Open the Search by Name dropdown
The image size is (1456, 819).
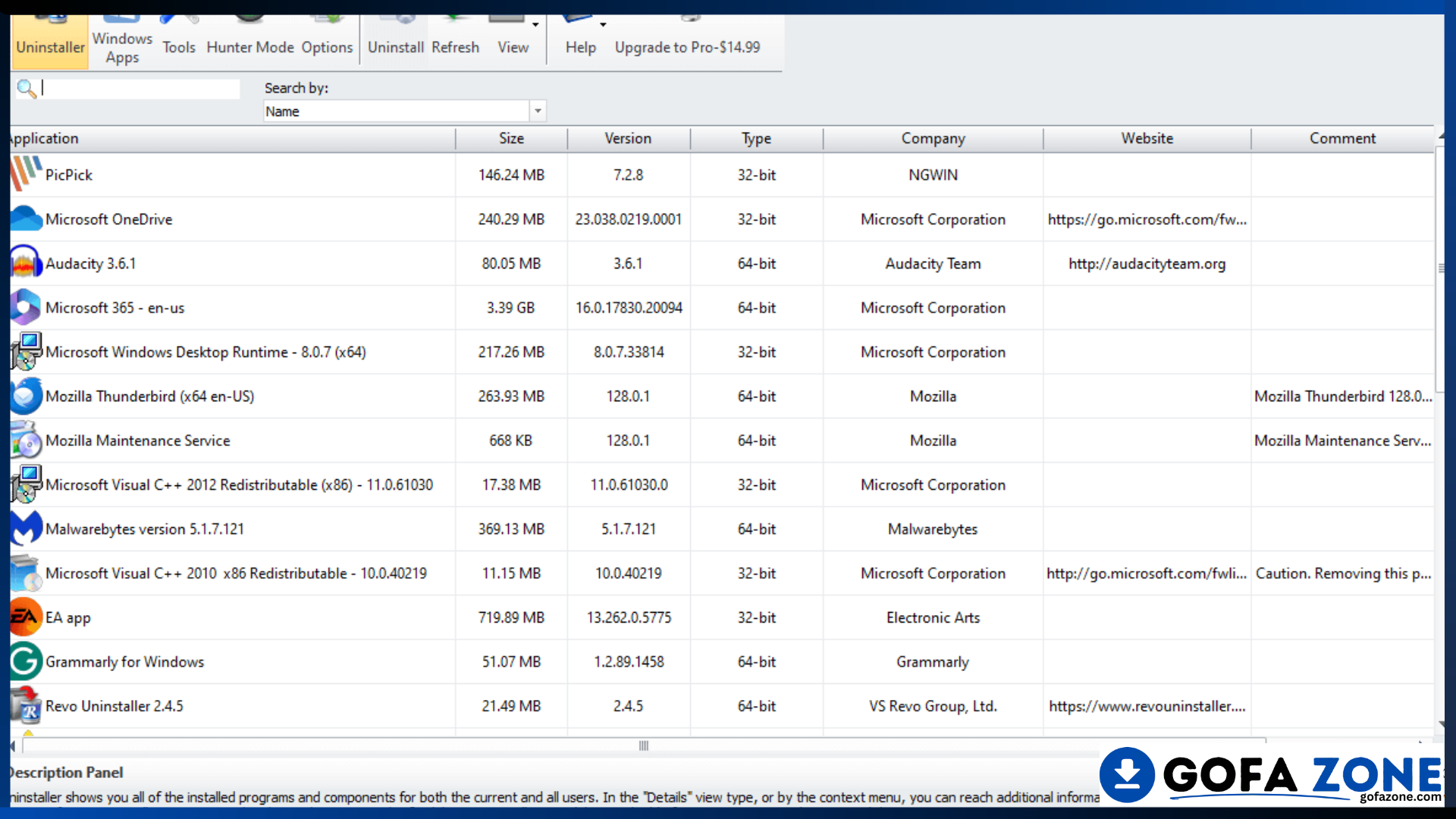(x=404, y=111)
